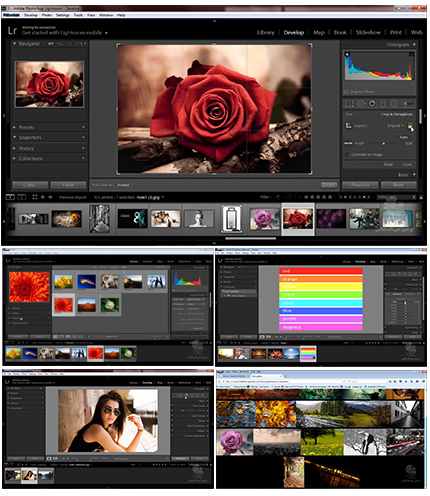Go forward using filmstrip right arrow

(x=50, y=197)
